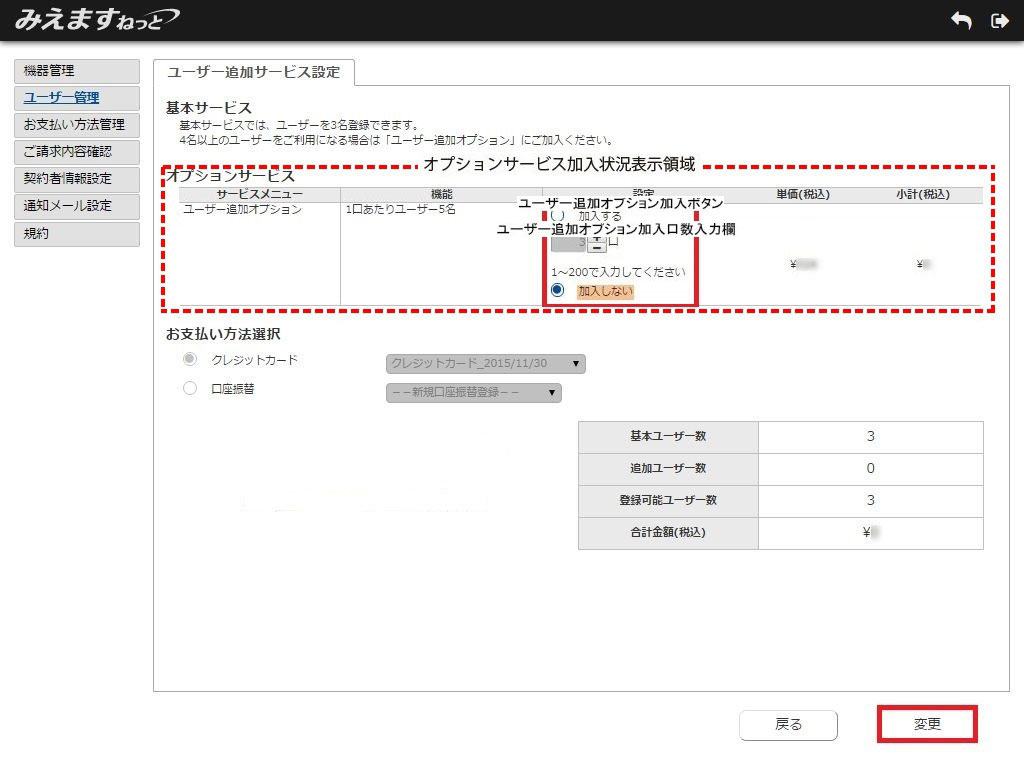Select the ユーザー追加サービス設定 tab
This screenshot has width=1024, height=768.
pos(254,72)
